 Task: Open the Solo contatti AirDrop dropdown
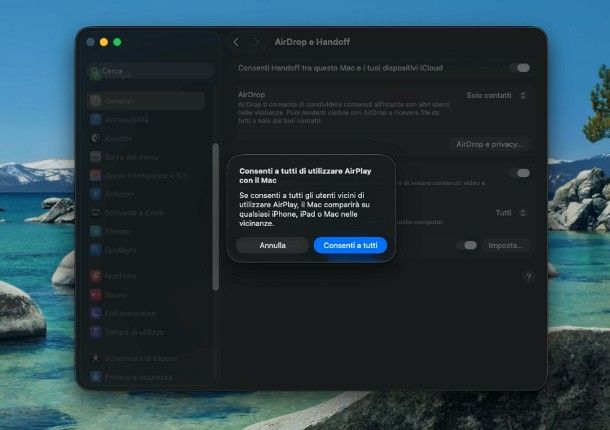(x=496, y=95)
